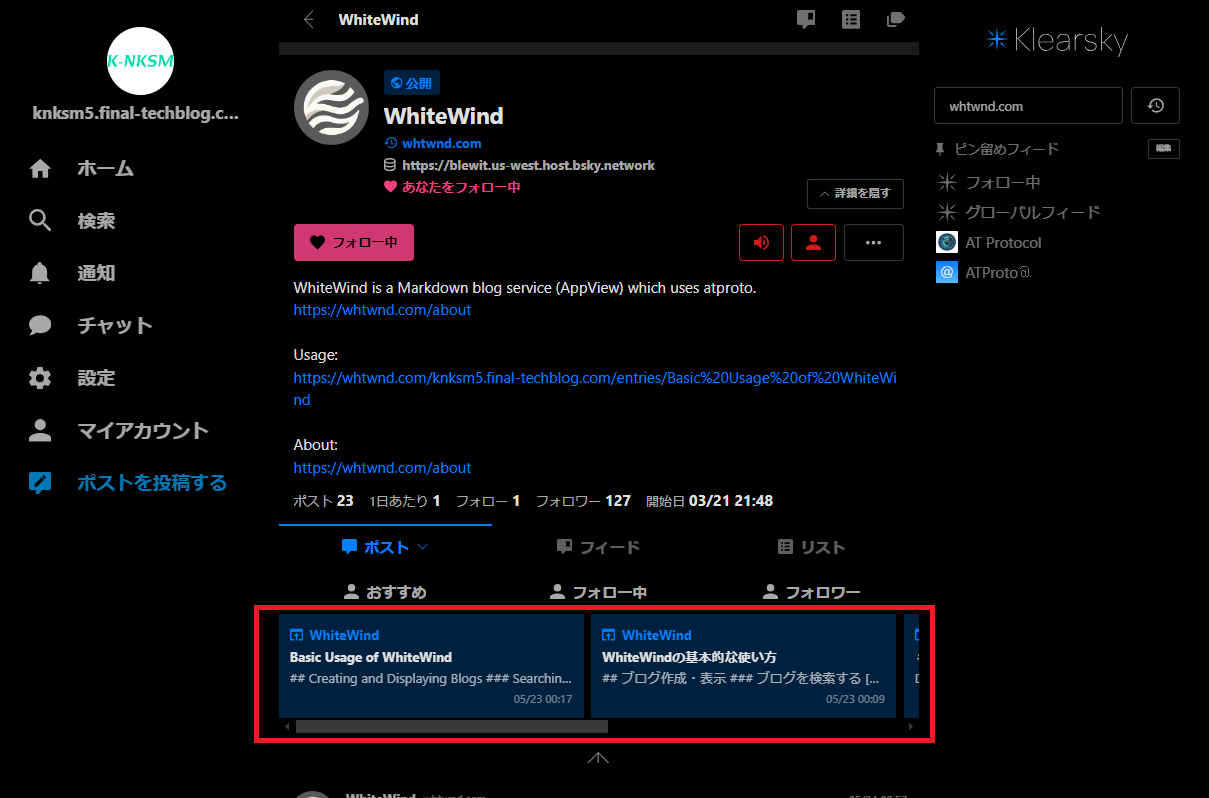This screenshot has width=1209, height=798.
Task: Click the red person block button
Action: 814,242
